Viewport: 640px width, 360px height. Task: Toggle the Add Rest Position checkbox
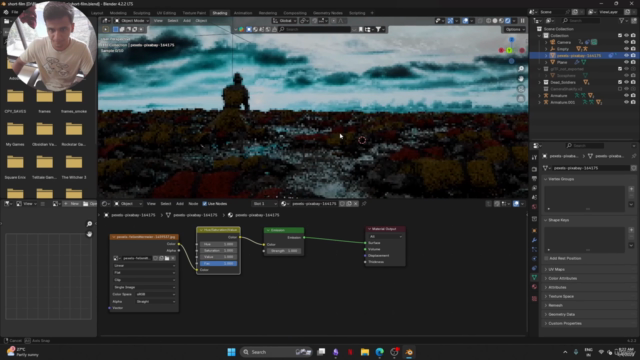point(547,258)
